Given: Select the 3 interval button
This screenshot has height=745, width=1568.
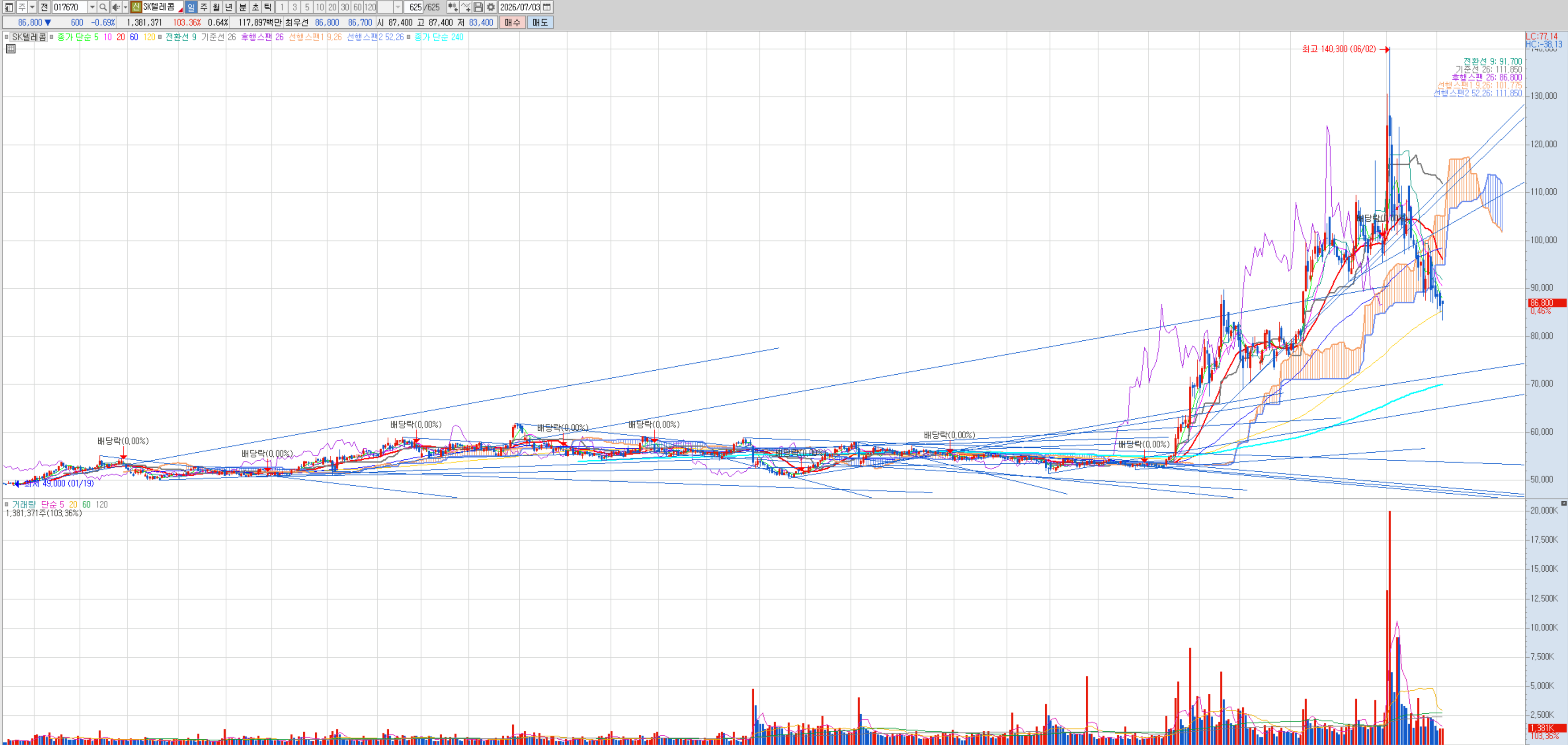Looking at the screenshot, I should point(294,7).
